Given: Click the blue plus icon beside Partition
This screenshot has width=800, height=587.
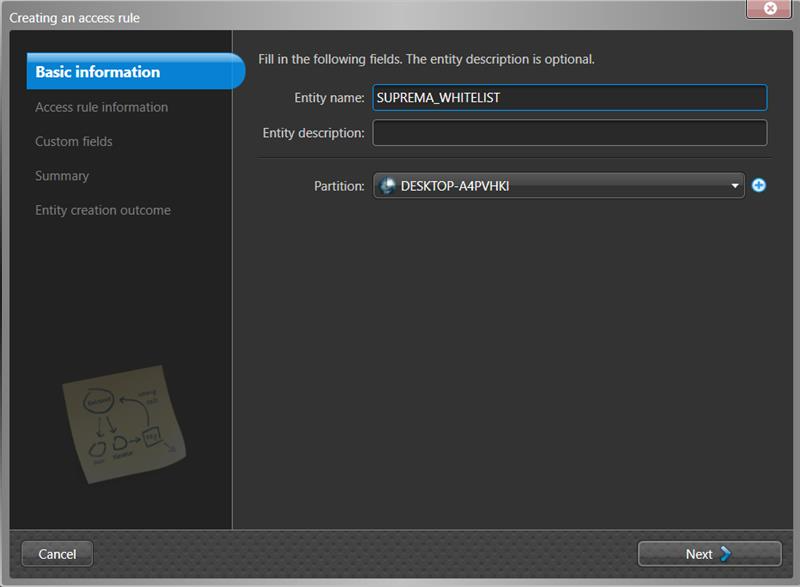Looking at the screenshot, I should tap(759, 185).
